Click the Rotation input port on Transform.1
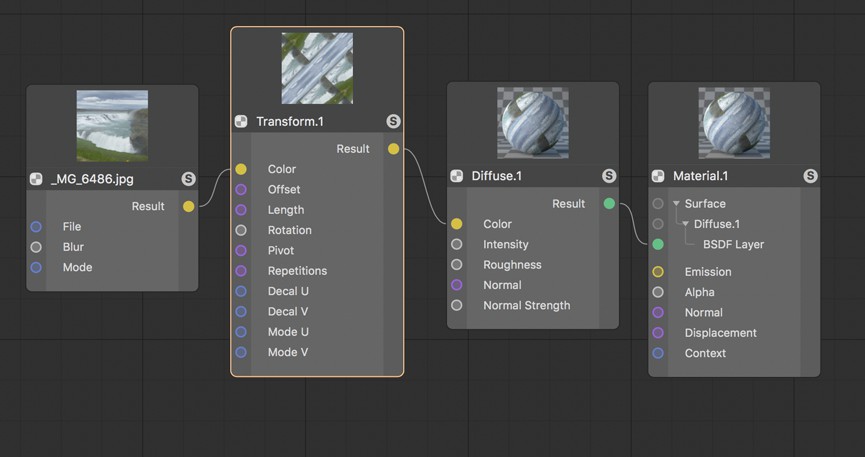Viewport: 865px width, 457px height. click(241, 230)
